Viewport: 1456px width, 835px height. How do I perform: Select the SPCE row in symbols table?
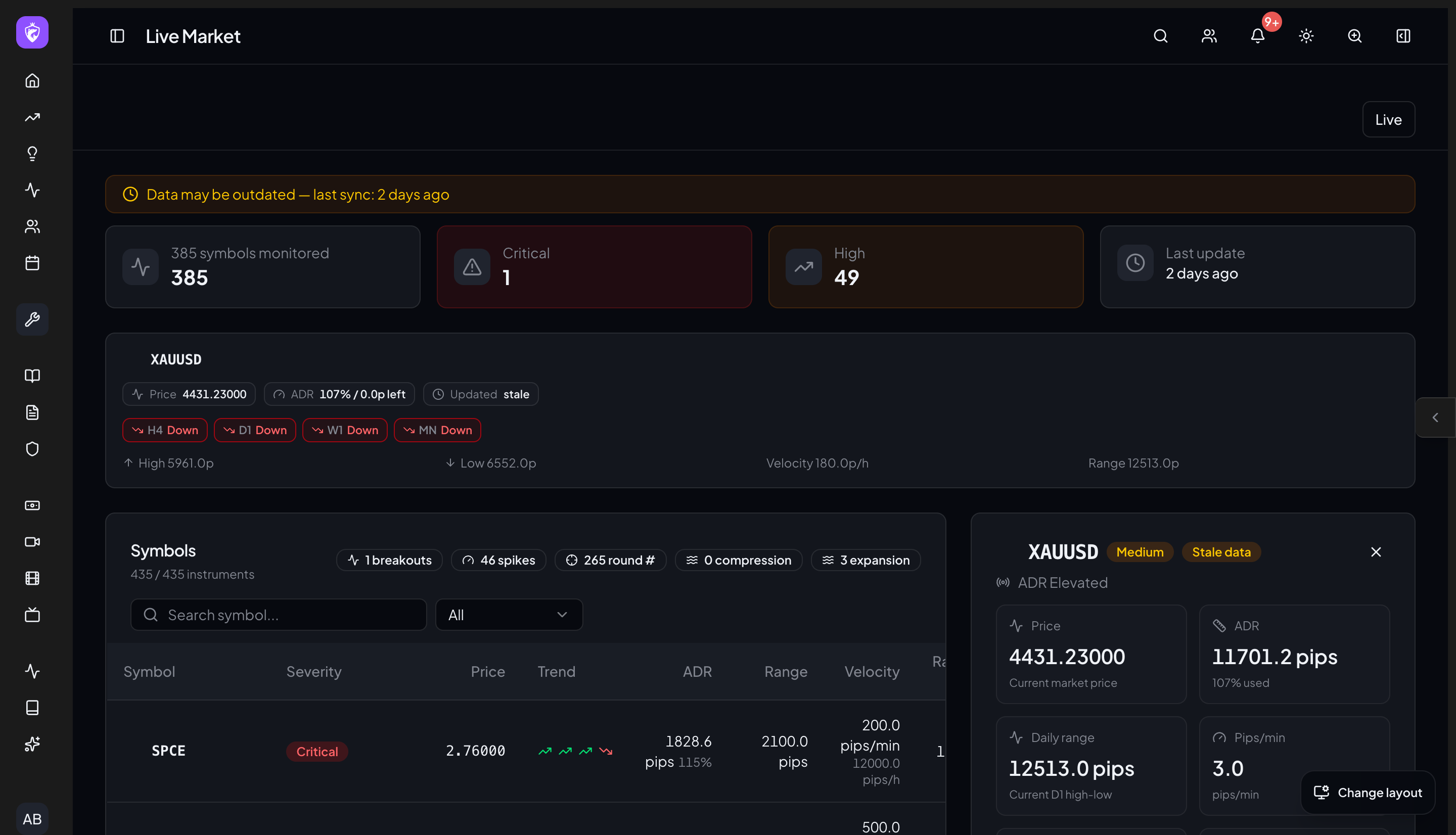525,751
